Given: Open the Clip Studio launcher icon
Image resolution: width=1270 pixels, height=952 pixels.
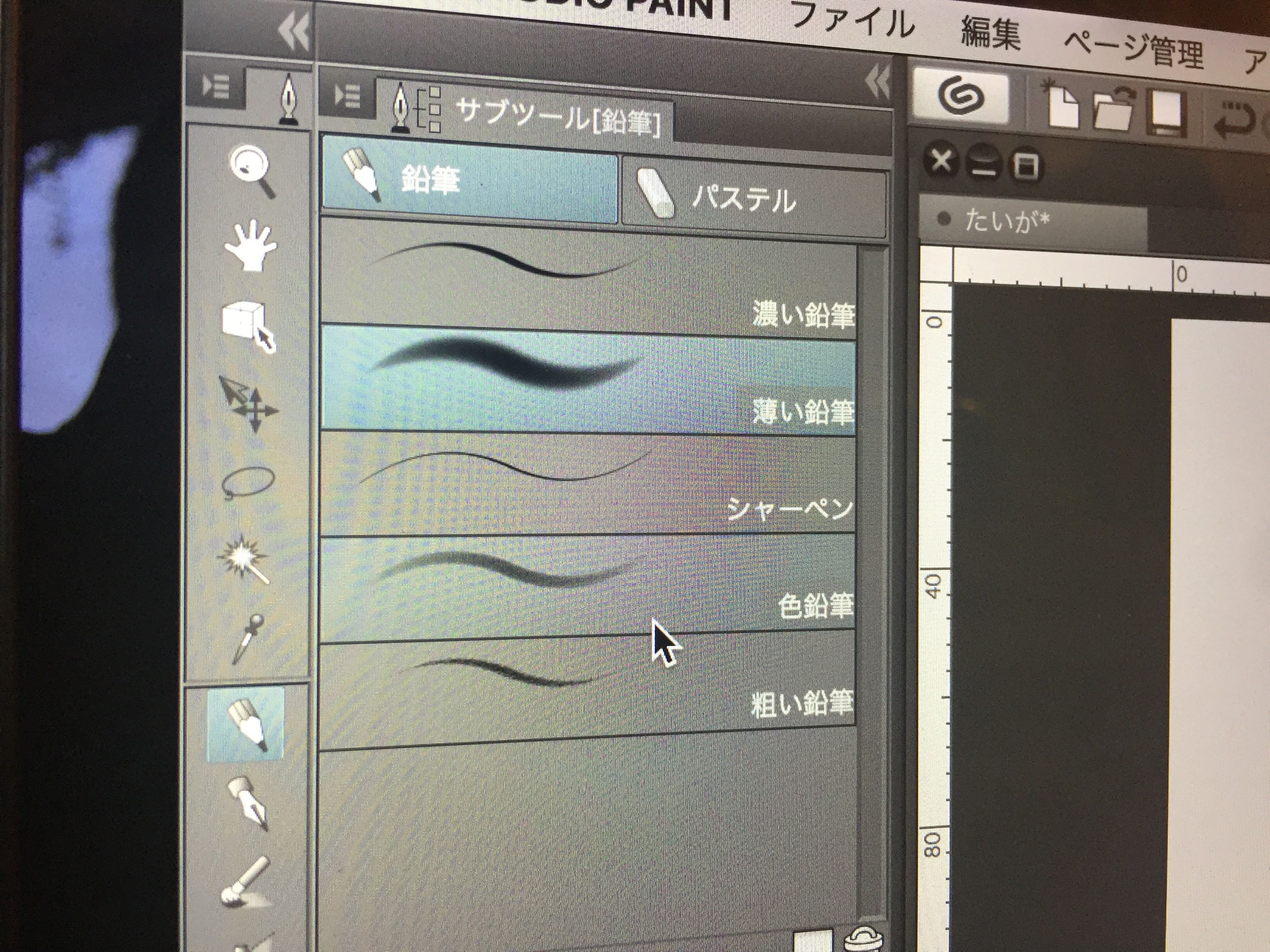Looking at the screenshot, I should tap(960, 96).
